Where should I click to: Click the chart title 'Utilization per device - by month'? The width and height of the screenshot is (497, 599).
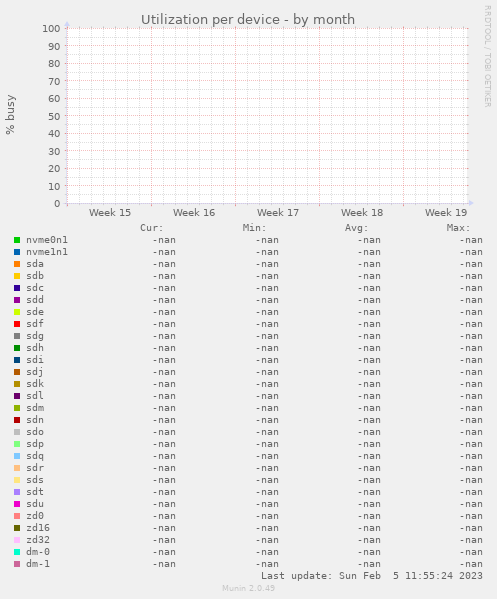coord(248,19)
